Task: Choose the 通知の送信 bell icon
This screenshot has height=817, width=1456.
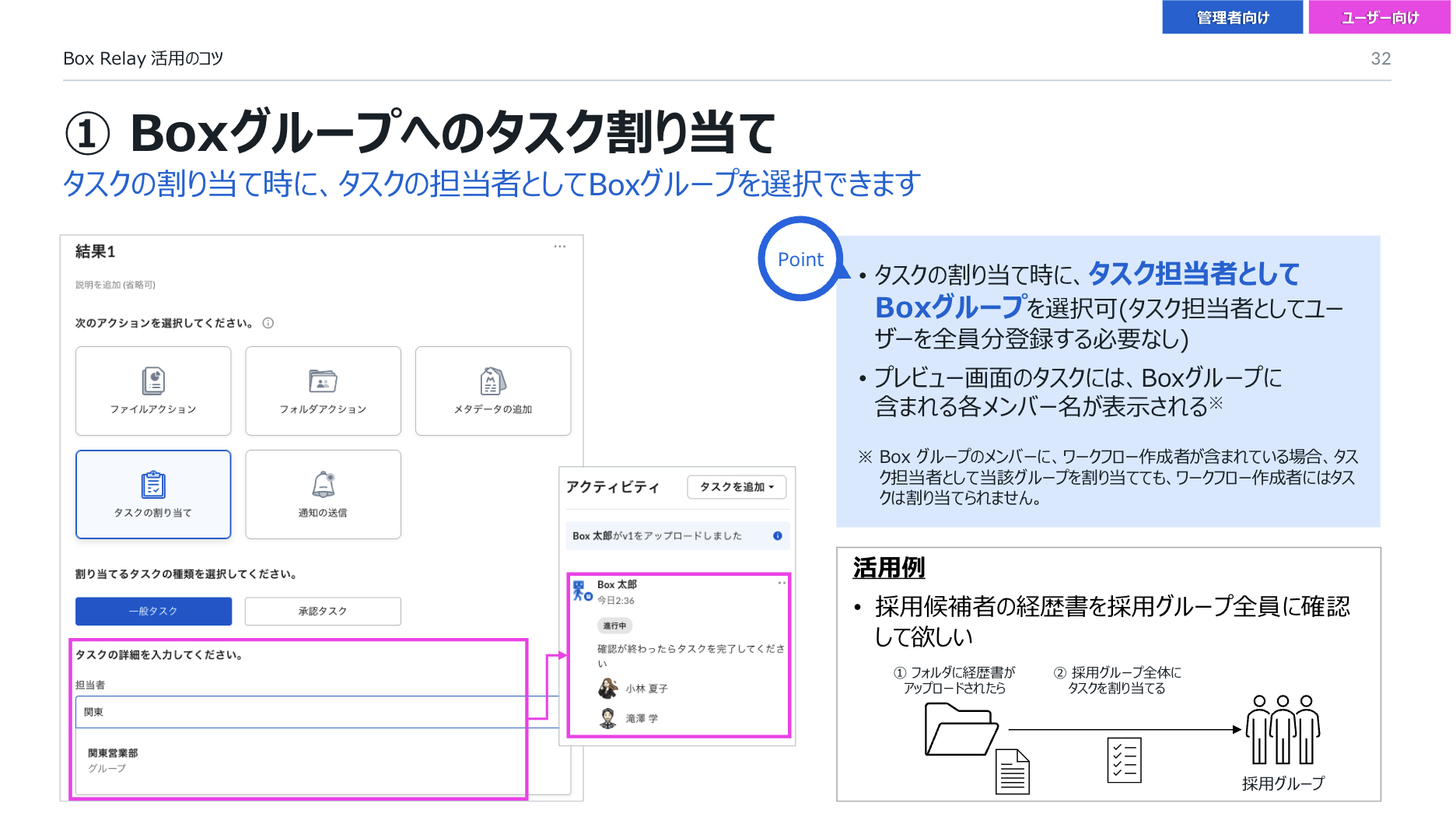Action: 323,485
